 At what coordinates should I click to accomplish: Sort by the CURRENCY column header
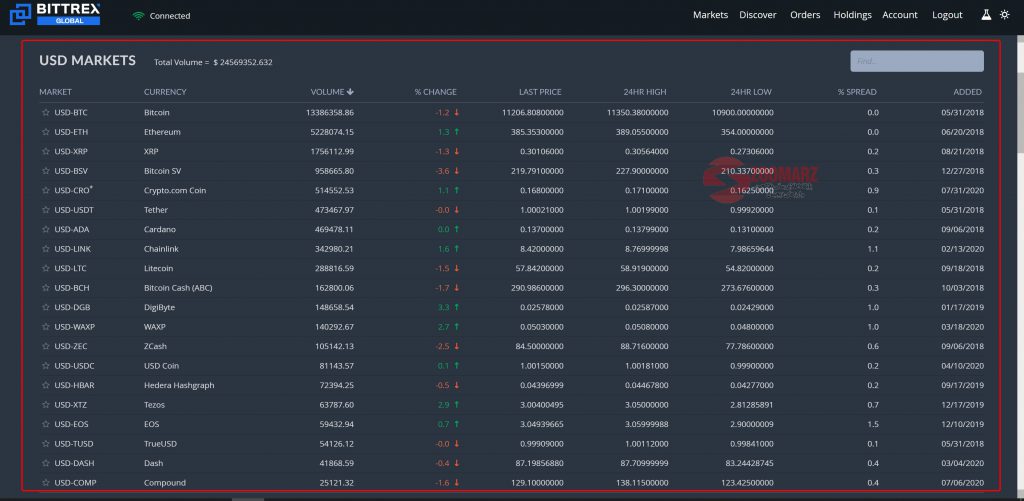165,92
